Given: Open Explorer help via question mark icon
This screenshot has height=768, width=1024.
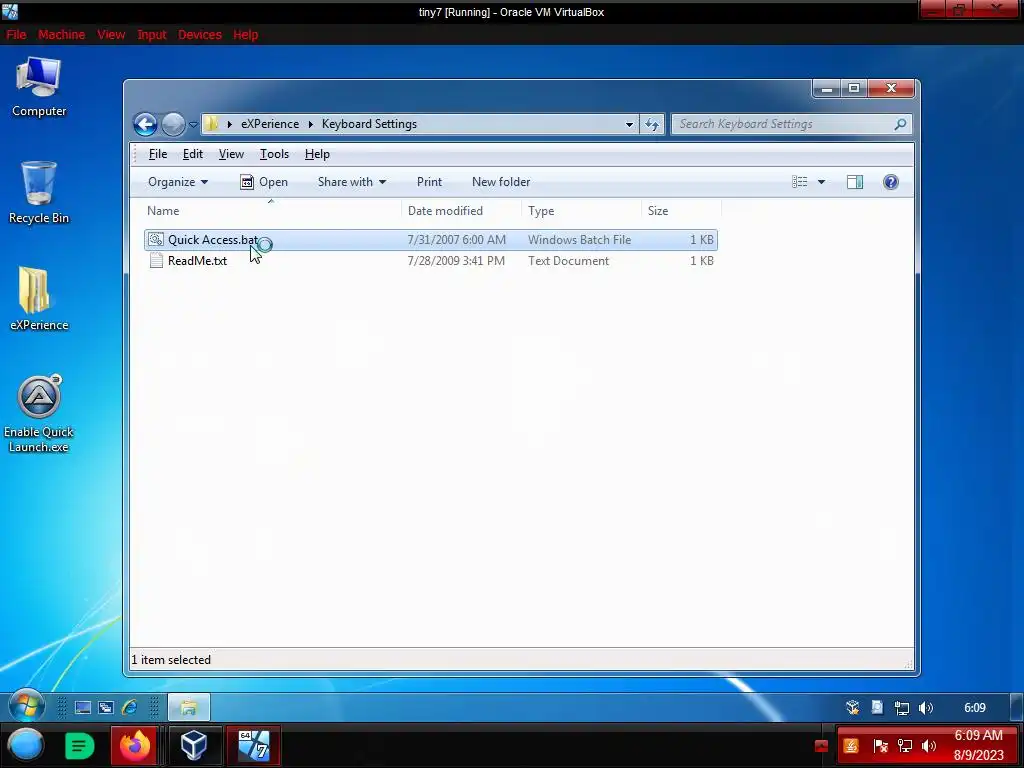Looking at the screenshot, I should pyautogui.click(x=891, y=182).
